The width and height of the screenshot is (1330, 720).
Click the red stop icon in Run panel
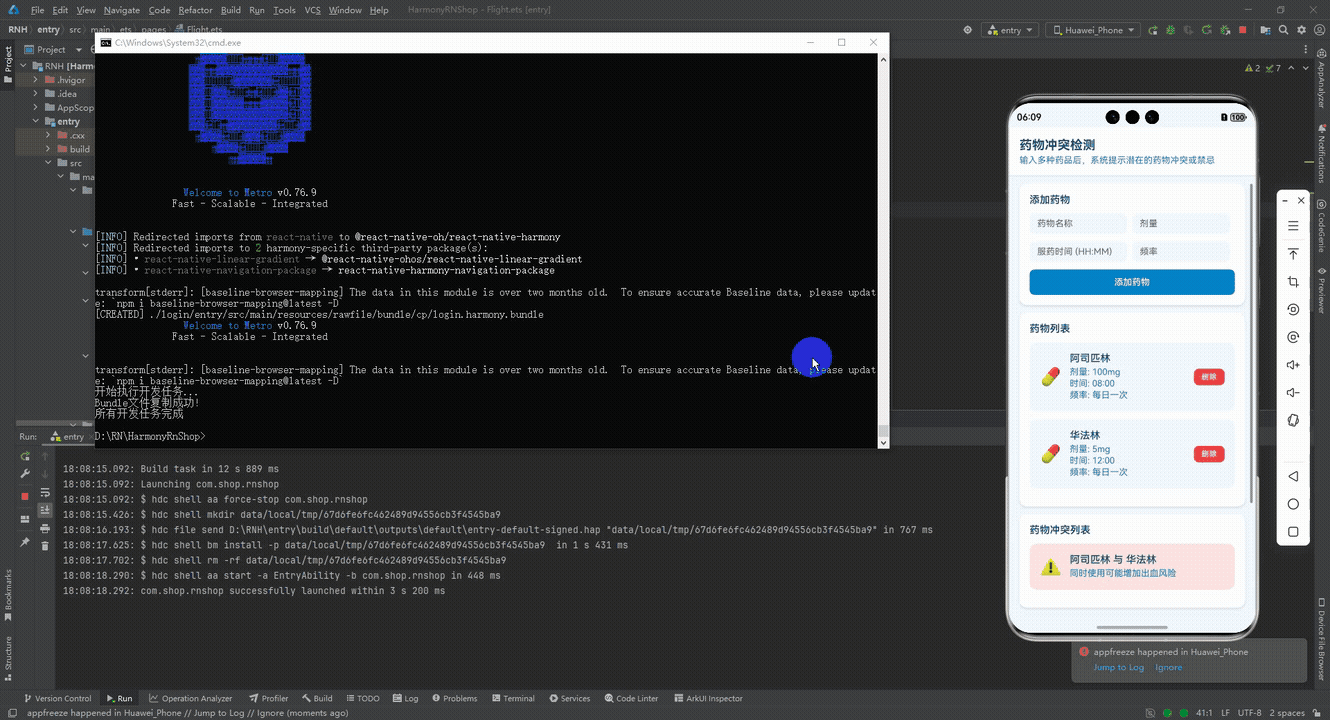(x=25, y=496)
